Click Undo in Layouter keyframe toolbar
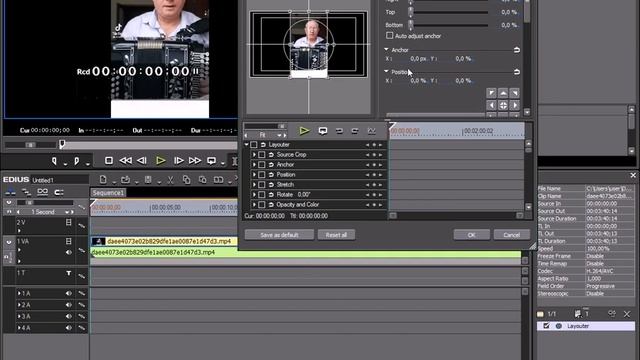 [339, 131]
